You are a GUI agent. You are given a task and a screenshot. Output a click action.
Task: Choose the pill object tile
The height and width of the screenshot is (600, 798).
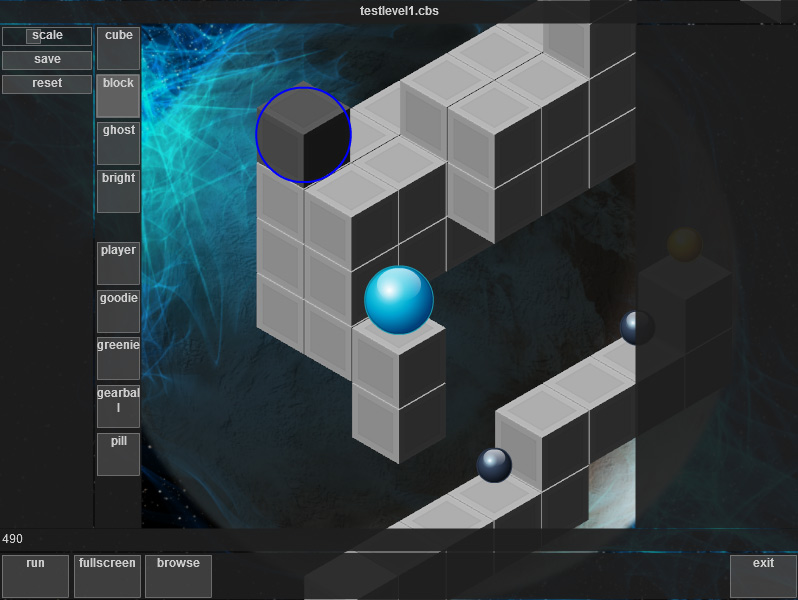[118, 453]
